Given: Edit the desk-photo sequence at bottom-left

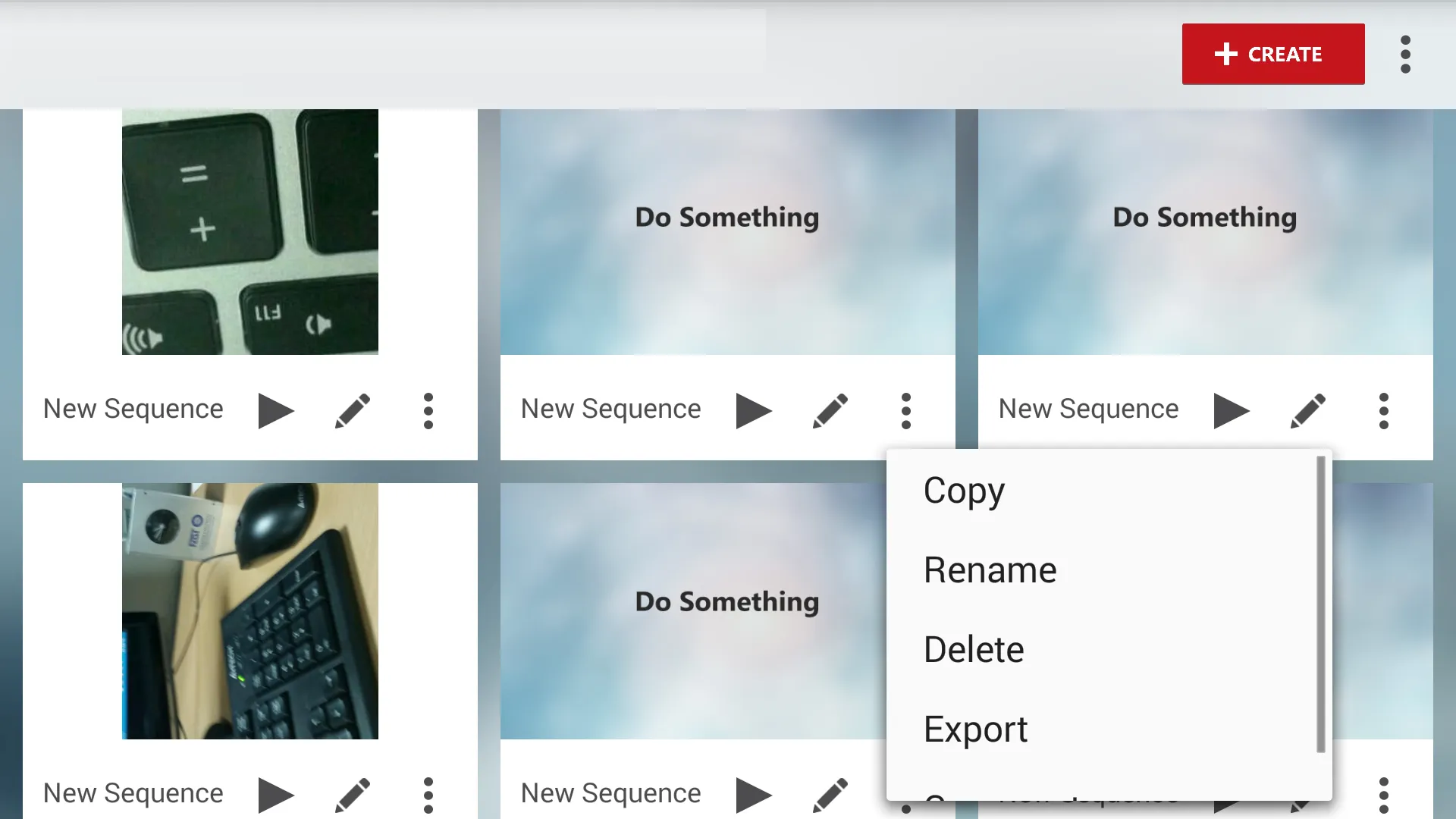Looking at the screenshot, I should click(353, 795).
